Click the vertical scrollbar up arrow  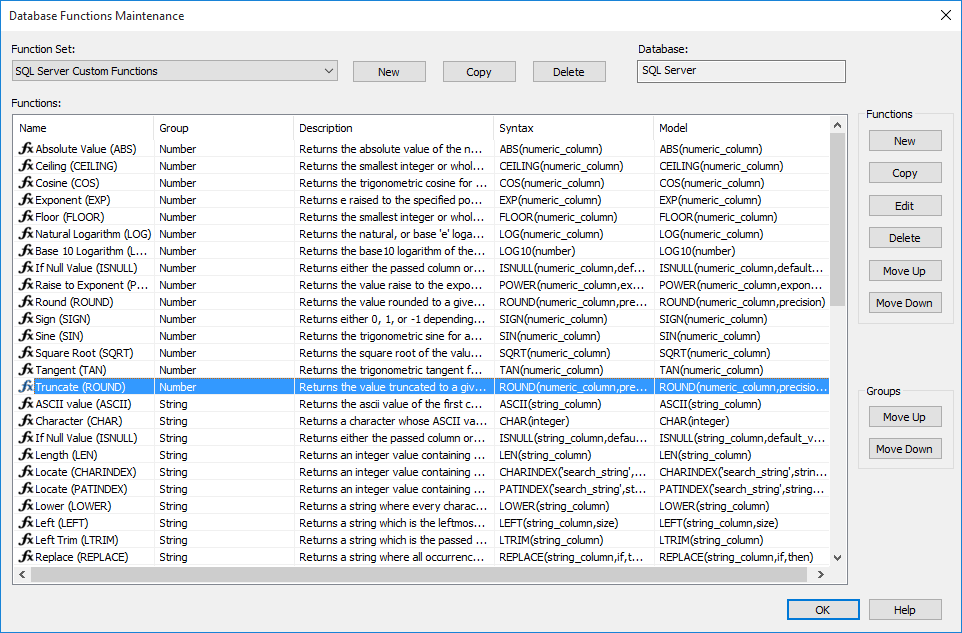pyautogui.click(x=837, y=125)
